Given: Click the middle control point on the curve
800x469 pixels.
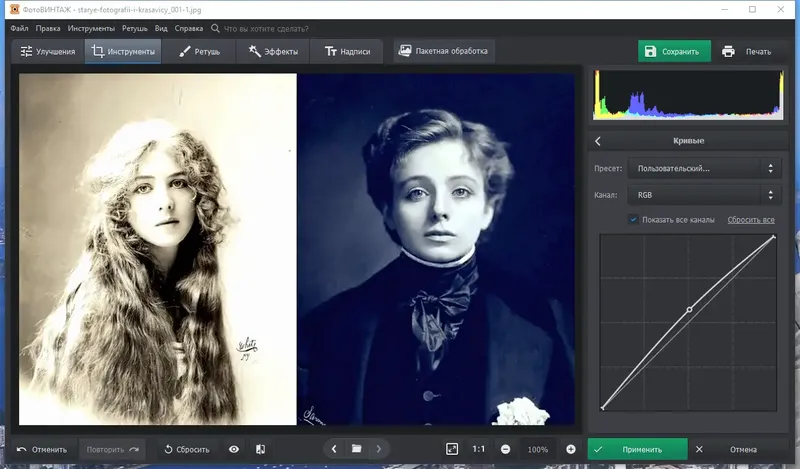Looking at the screenshot, I should [x=689, y=310].
